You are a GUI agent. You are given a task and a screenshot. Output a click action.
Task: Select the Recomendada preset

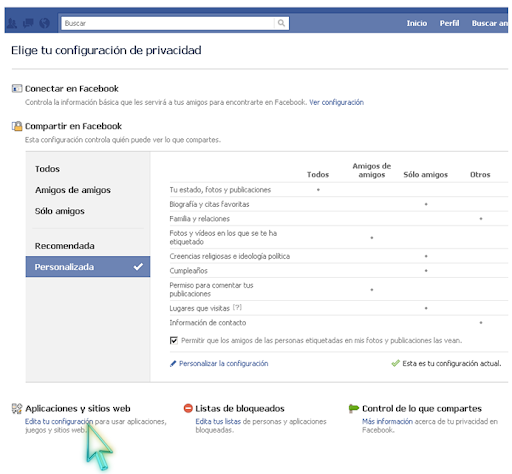click(65, 246)
